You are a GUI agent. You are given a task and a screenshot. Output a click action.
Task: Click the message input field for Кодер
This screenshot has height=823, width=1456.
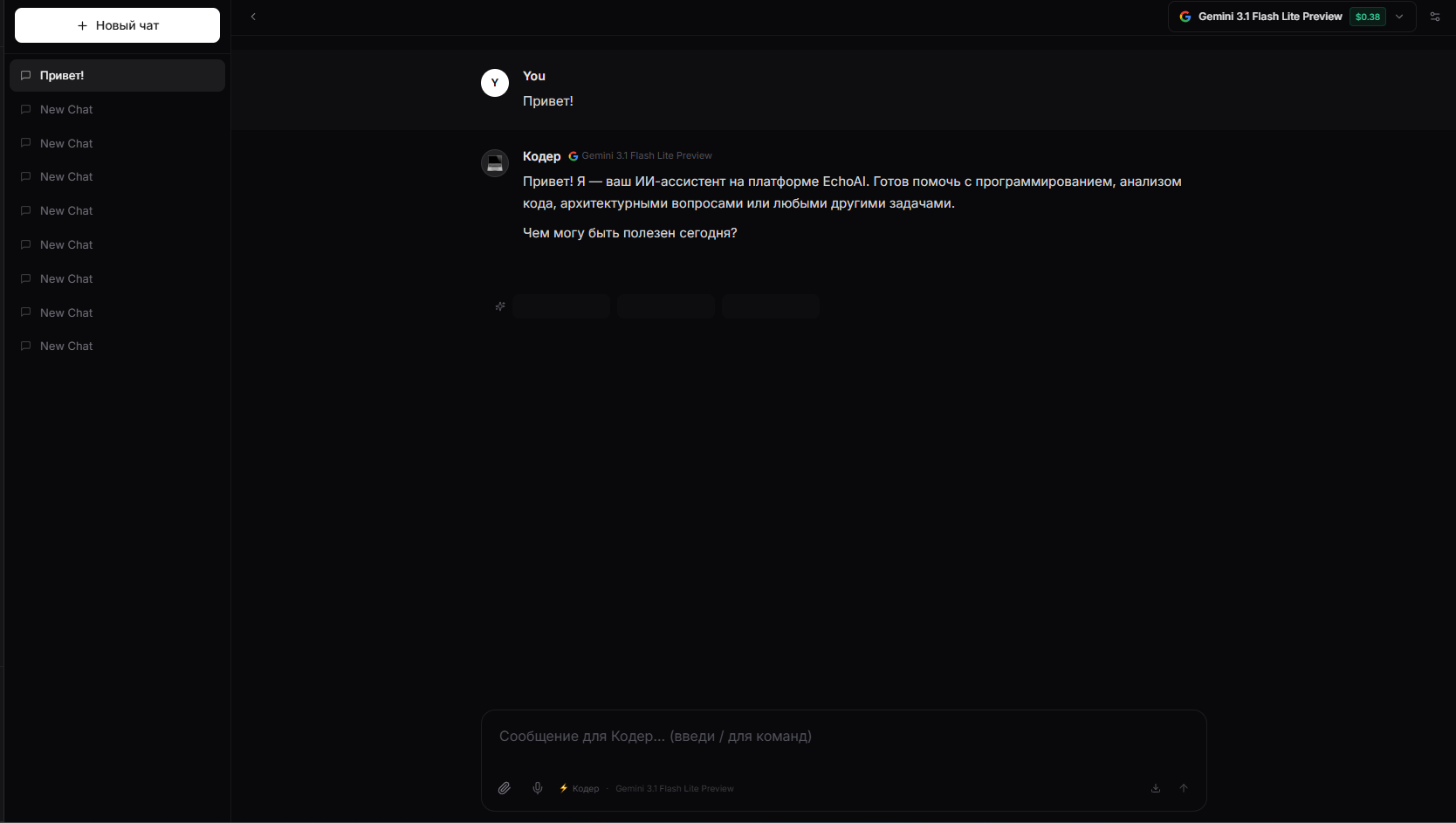(842, 737)
